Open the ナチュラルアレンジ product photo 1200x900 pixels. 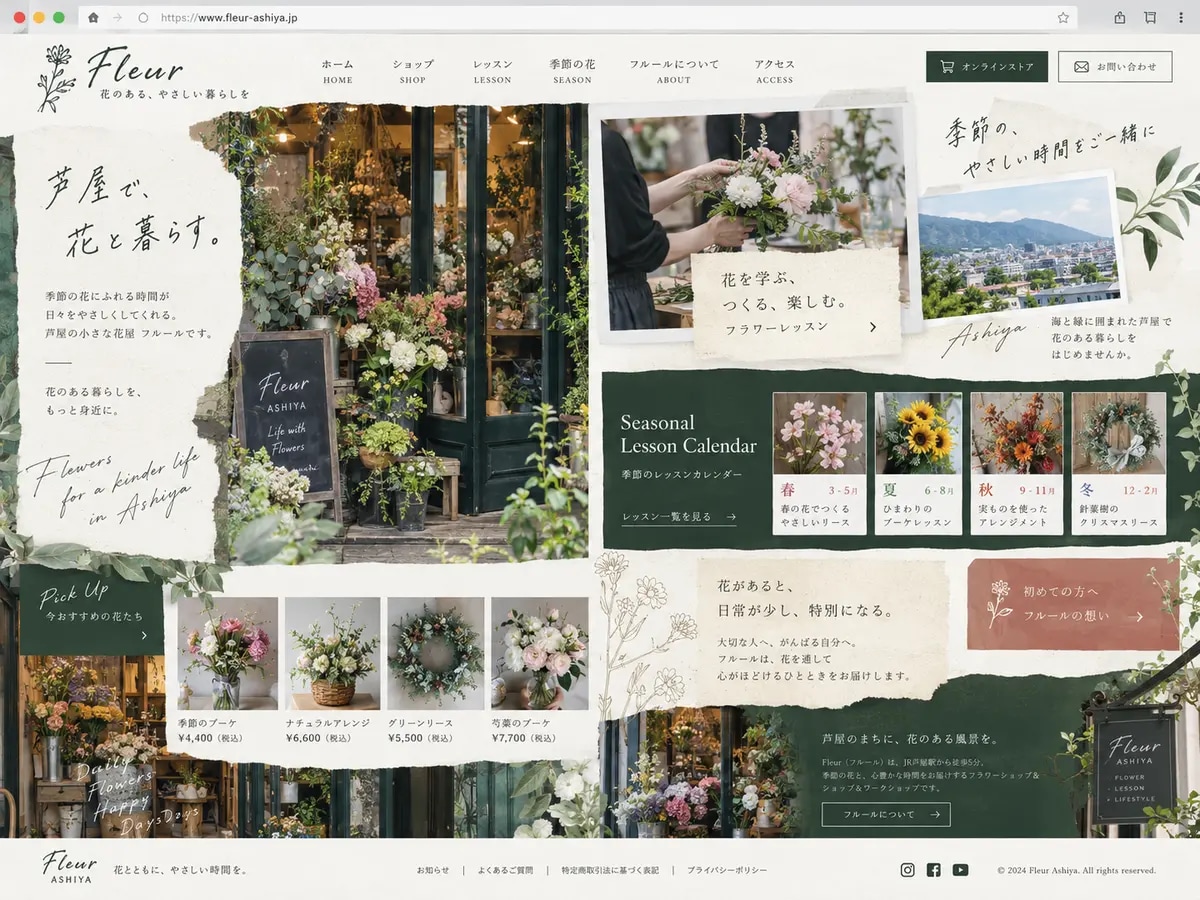[x=333, y=653]
